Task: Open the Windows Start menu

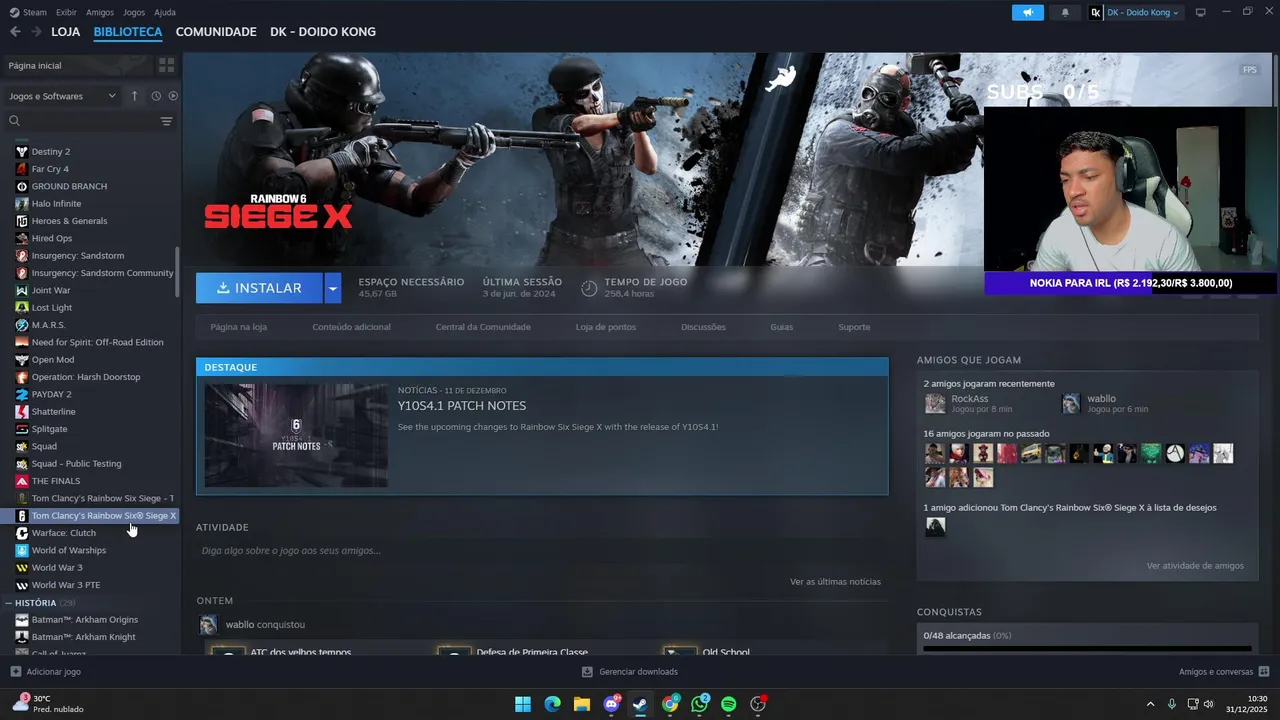Action: [523, 704]
